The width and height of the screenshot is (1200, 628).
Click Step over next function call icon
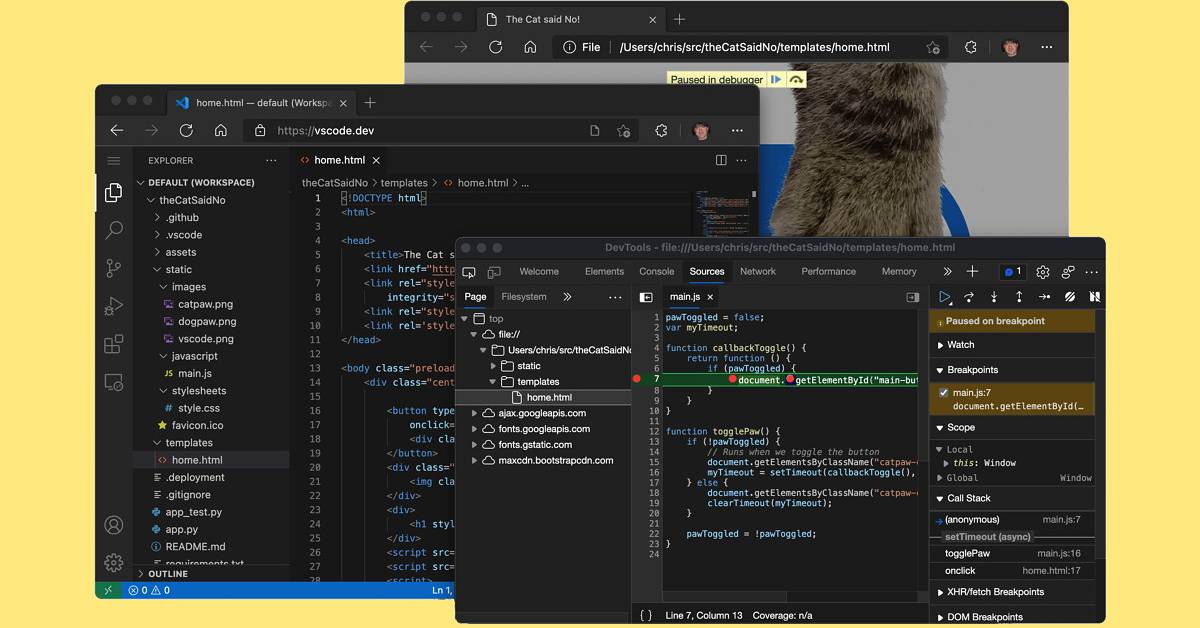969,297
